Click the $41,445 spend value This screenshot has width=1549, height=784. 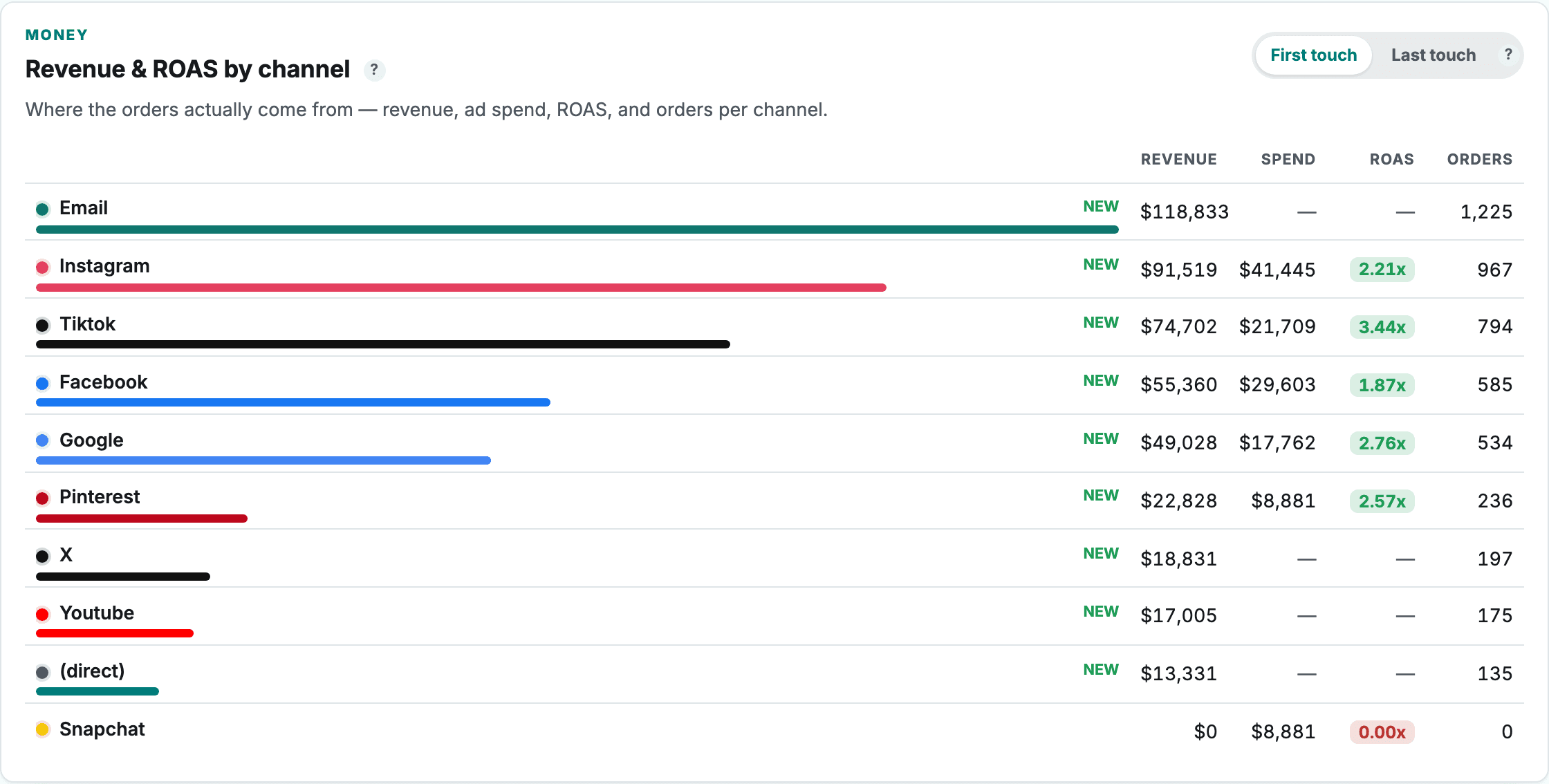tap(1277, 270)
